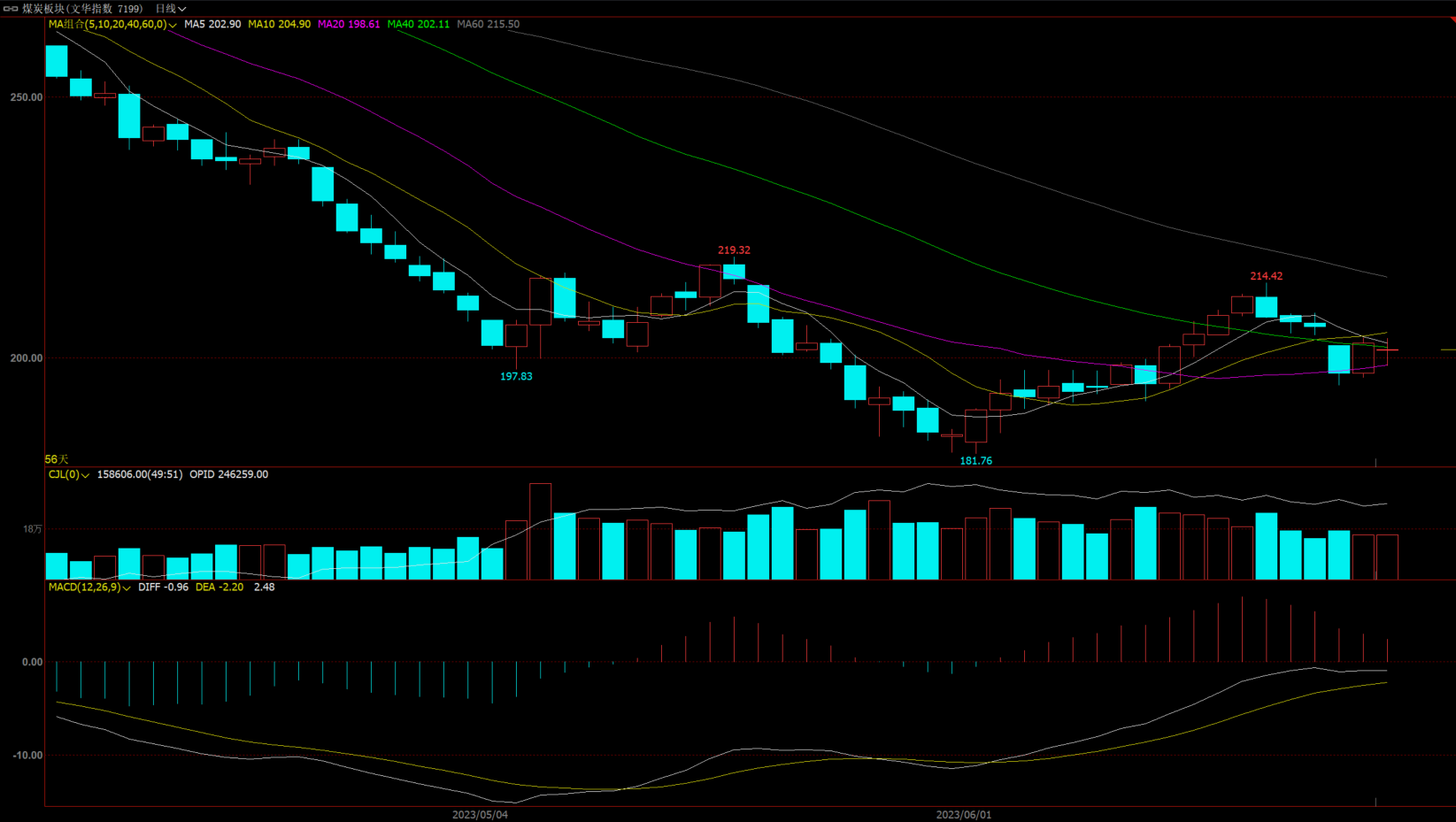The image size is (1456, 822).
Task: Click the DIFF -0.96 value
Action: coord(164,587)
